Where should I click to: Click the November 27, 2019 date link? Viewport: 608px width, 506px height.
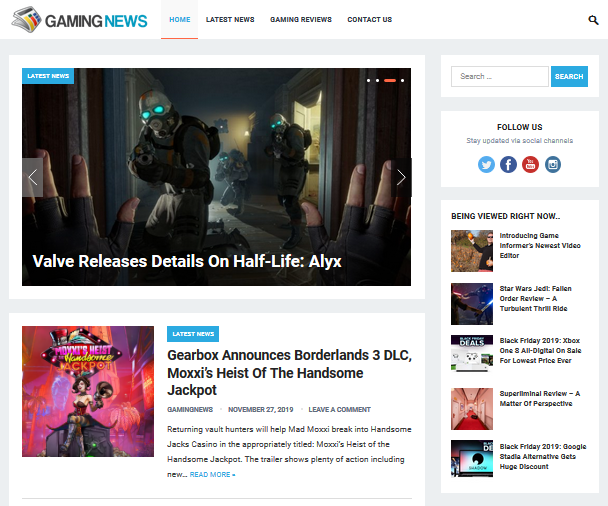[261, 409]
